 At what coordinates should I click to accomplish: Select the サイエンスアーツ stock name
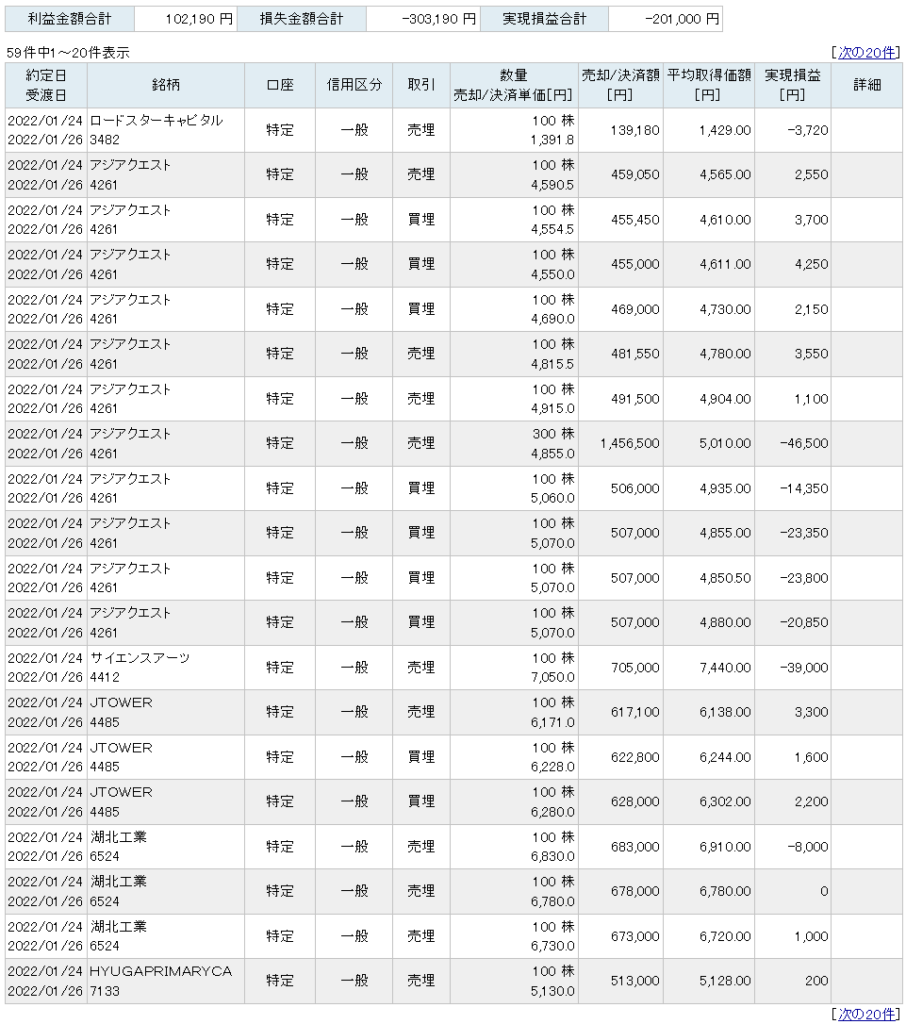140,658
